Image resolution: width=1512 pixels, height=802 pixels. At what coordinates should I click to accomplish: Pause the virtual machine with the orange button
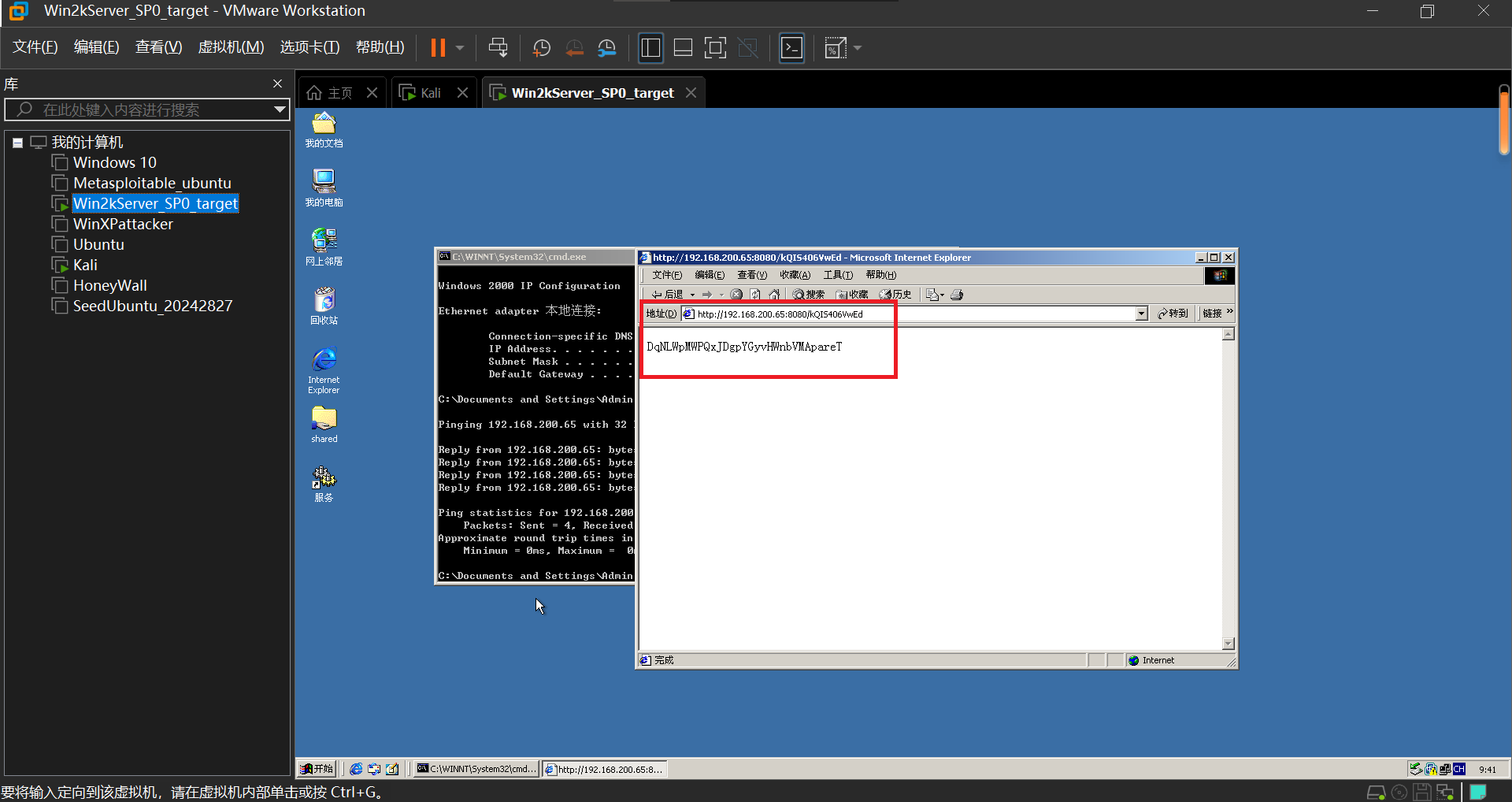(x=438, y=48)
